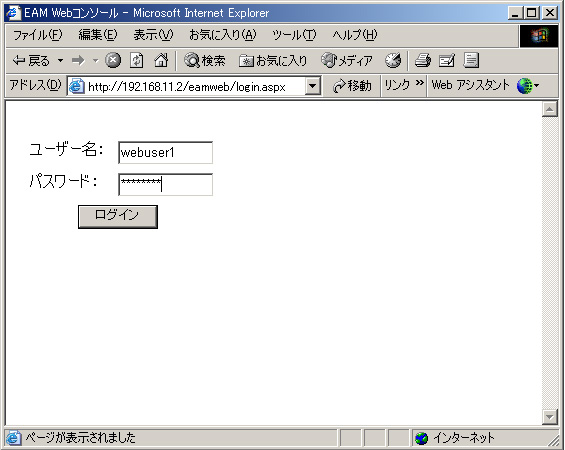This screenshot has width=565, height=450.
Task: Click the ユーザー名 field containing webuser1
Action: 165,152
